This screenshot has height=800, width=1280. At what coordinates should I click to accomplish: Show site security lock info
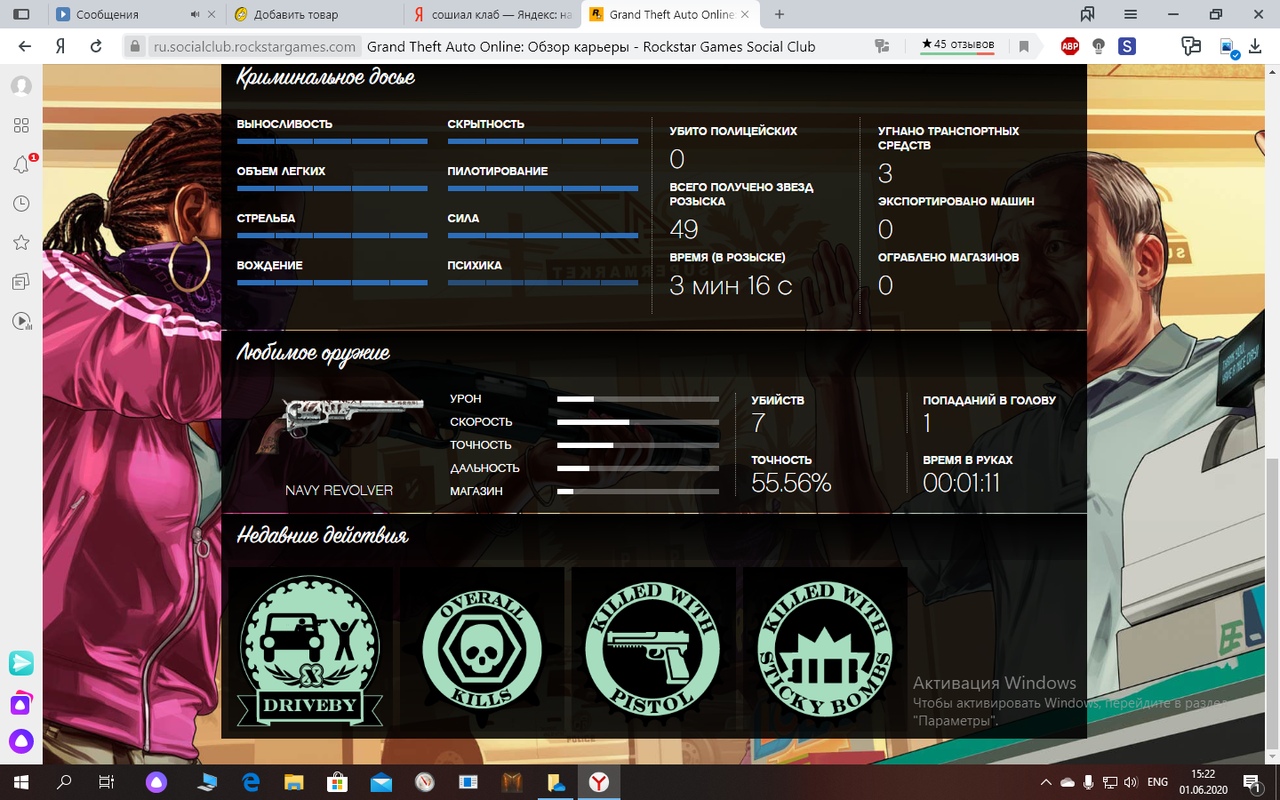click(x=136, y=46)
